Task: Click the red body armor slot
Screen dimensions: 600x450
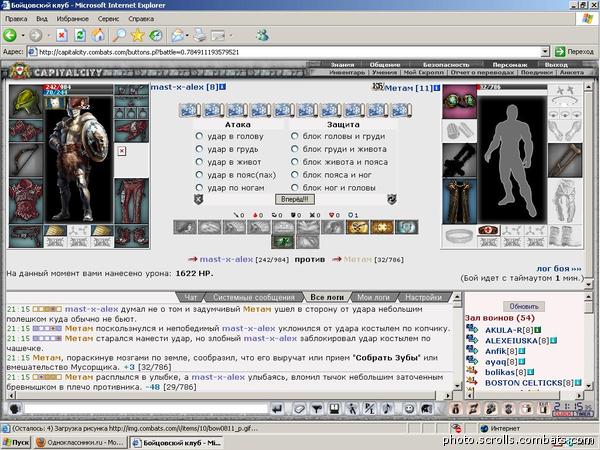Action: pos(26,201)
